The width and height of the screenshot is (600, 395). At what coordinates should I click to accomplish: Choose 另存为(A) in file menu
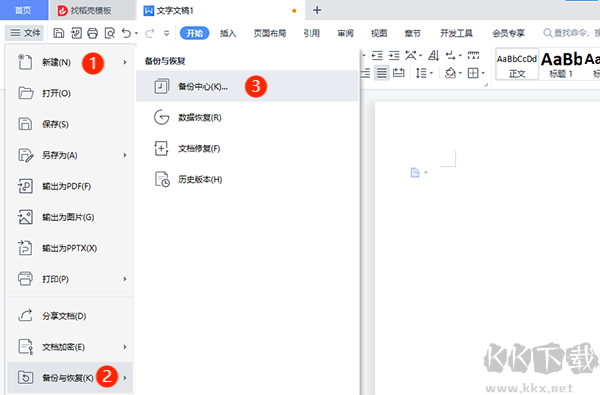[70, 155]
